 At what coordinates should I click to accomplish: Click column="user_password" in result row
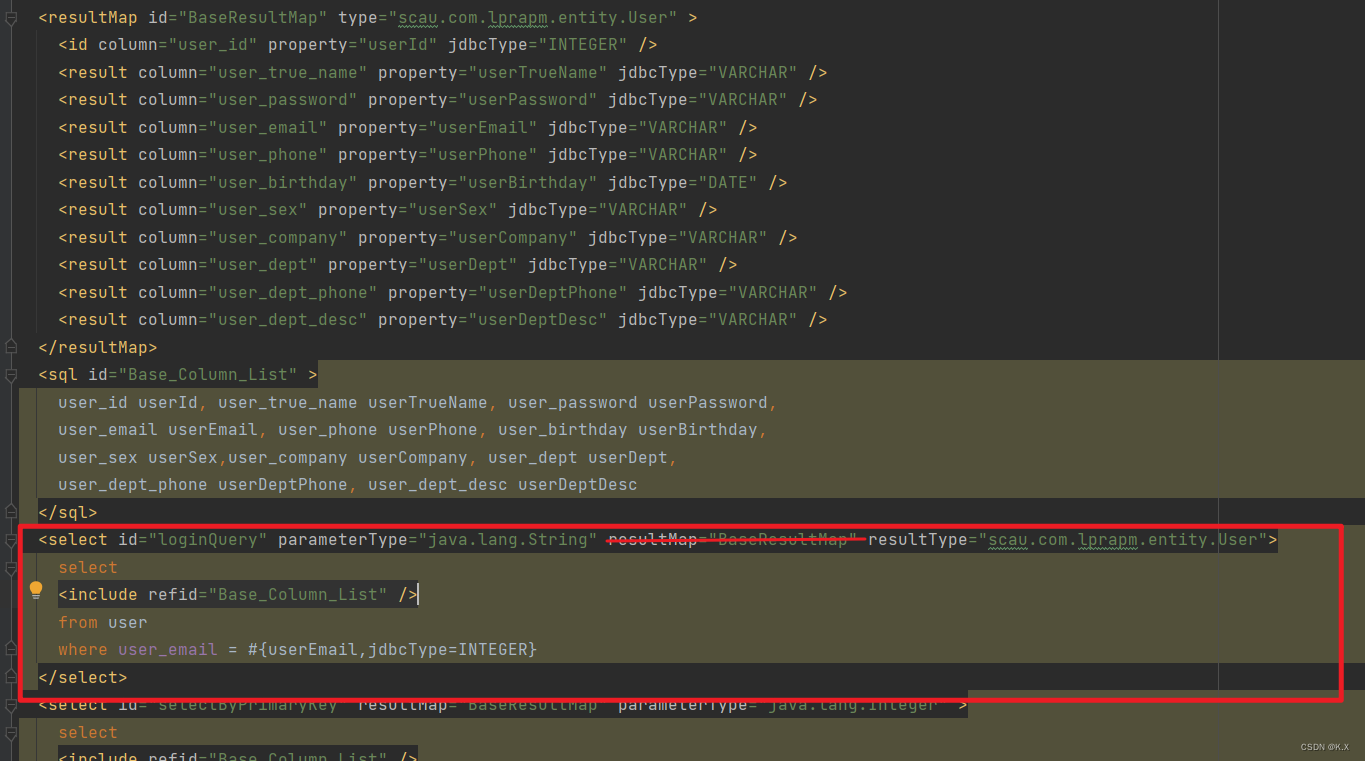[248, 100]
